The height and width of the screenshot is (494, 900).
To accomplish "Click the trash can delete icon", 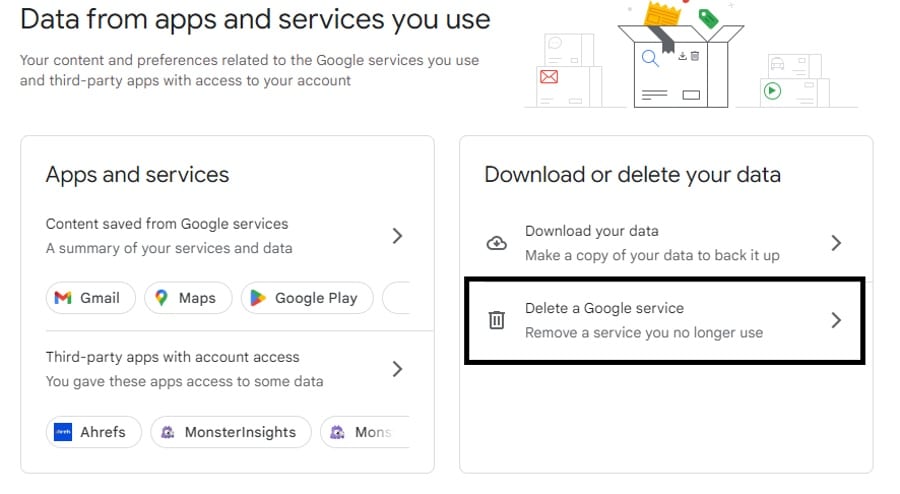I will coord(496,320).
